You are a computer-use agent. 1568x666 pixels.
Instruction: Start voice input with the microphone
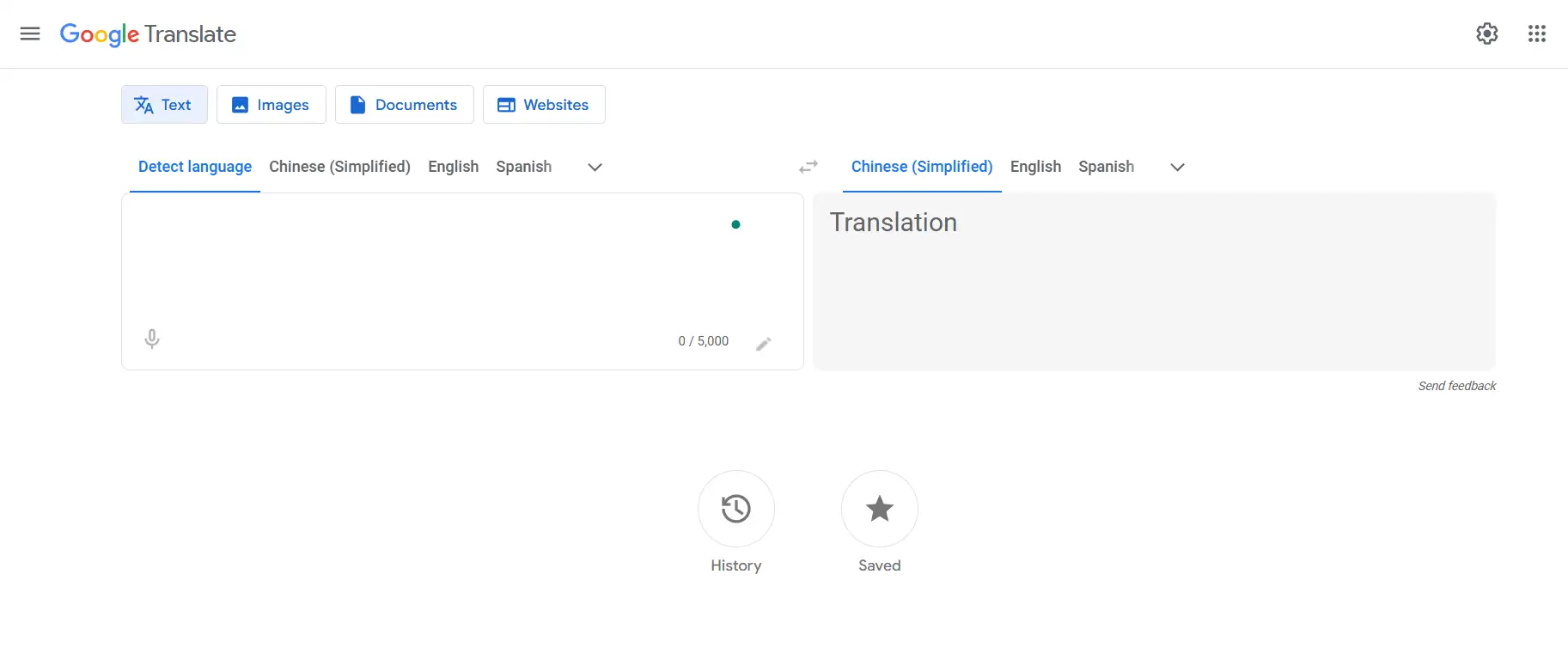click(152, 339)
